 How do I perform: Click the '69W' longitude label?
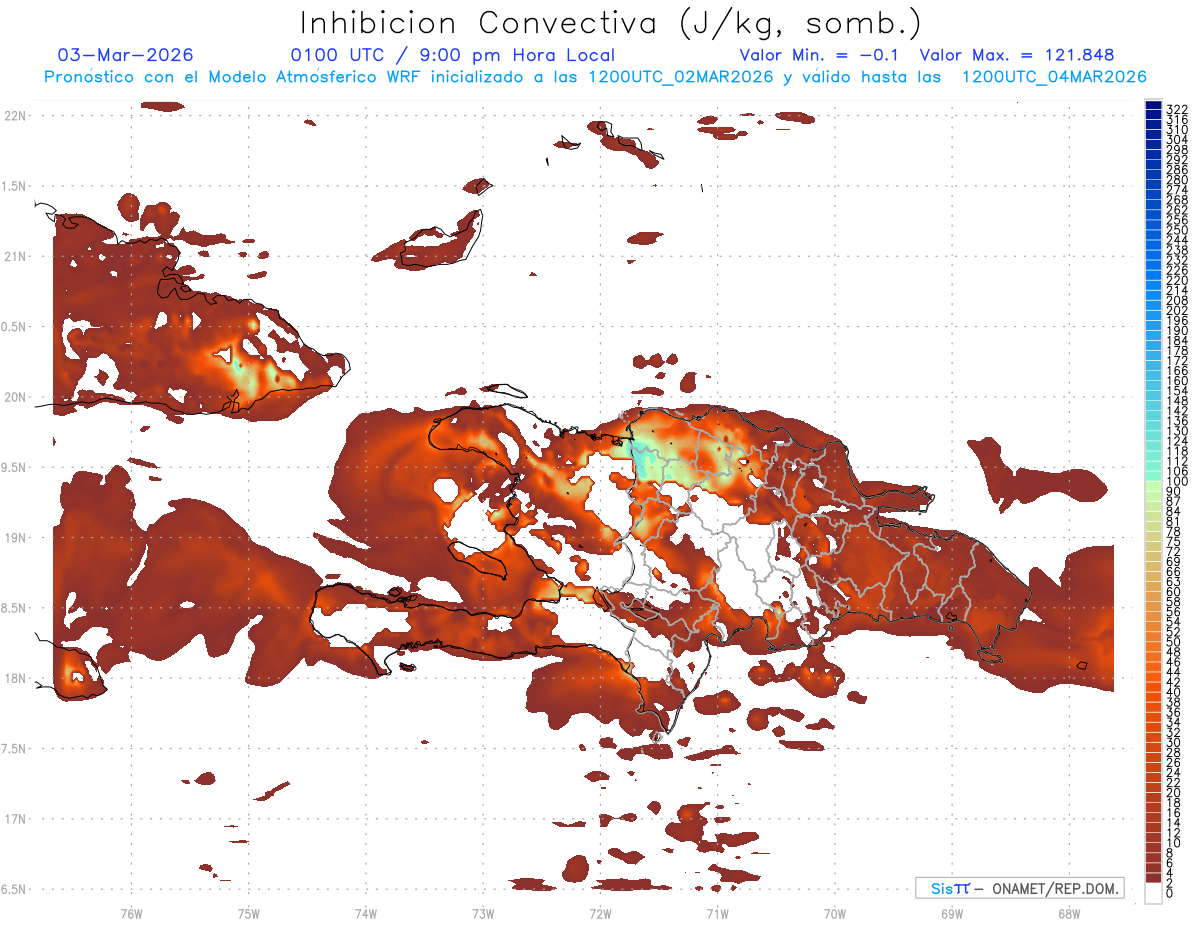coord(951,913)
